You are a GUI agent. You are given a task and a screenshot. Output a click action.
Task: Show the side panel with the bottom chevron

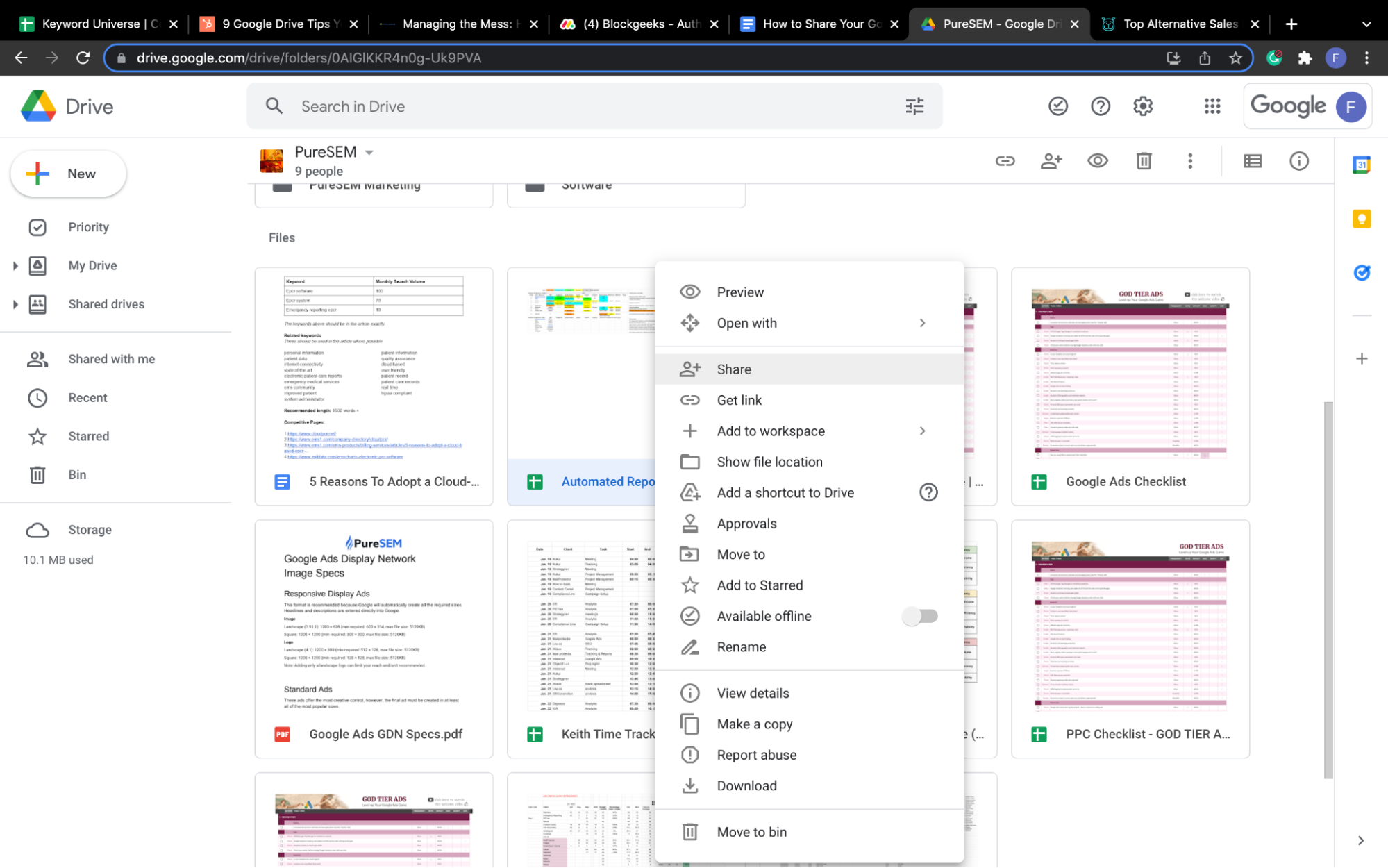coord(1360,840)
